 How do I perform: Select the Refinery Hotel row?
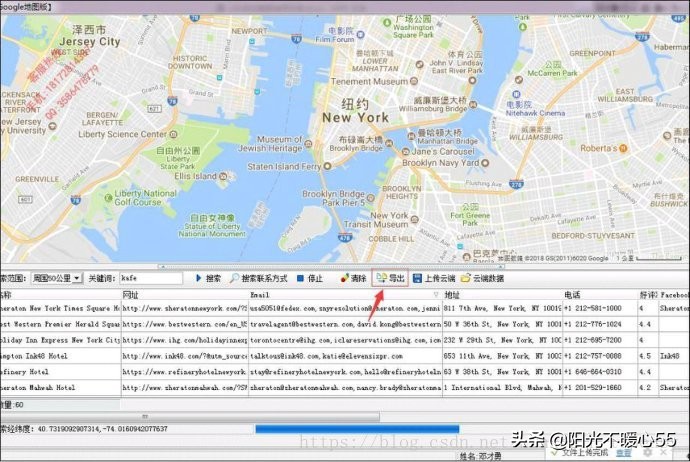point(60,372)
